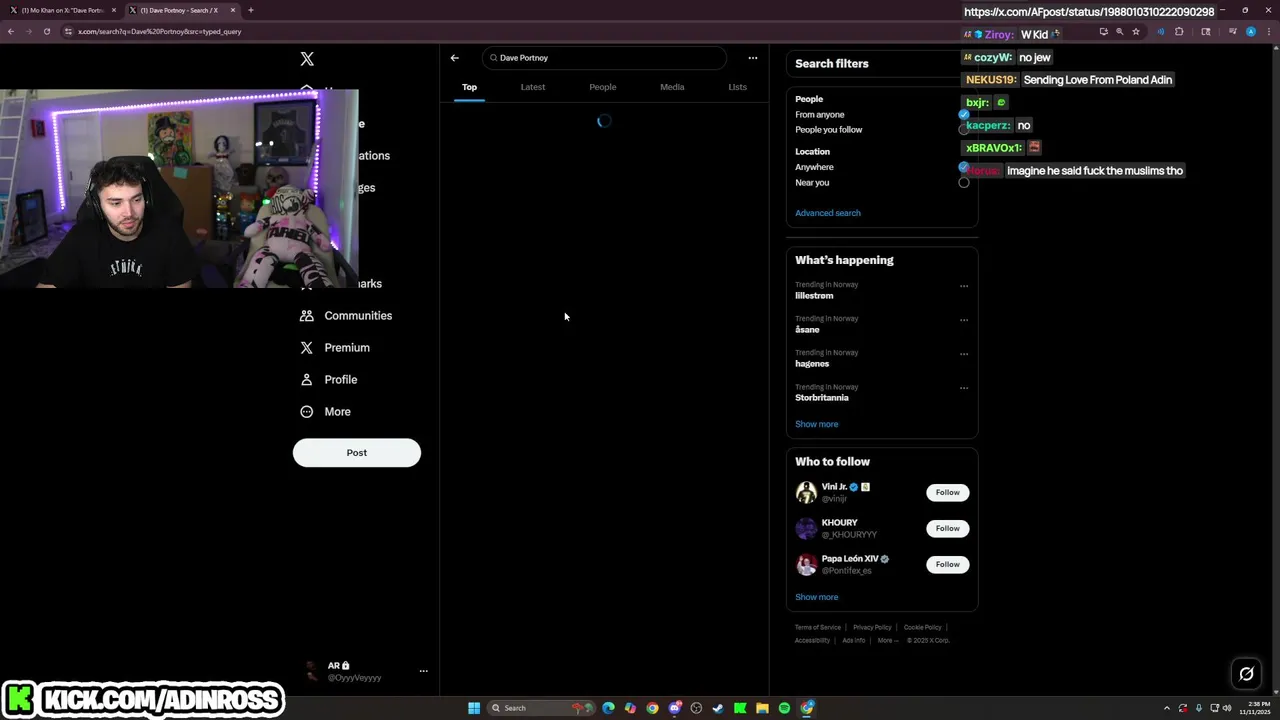
Task: Open the Kick app from the taskbar
Action: point(740,708)
